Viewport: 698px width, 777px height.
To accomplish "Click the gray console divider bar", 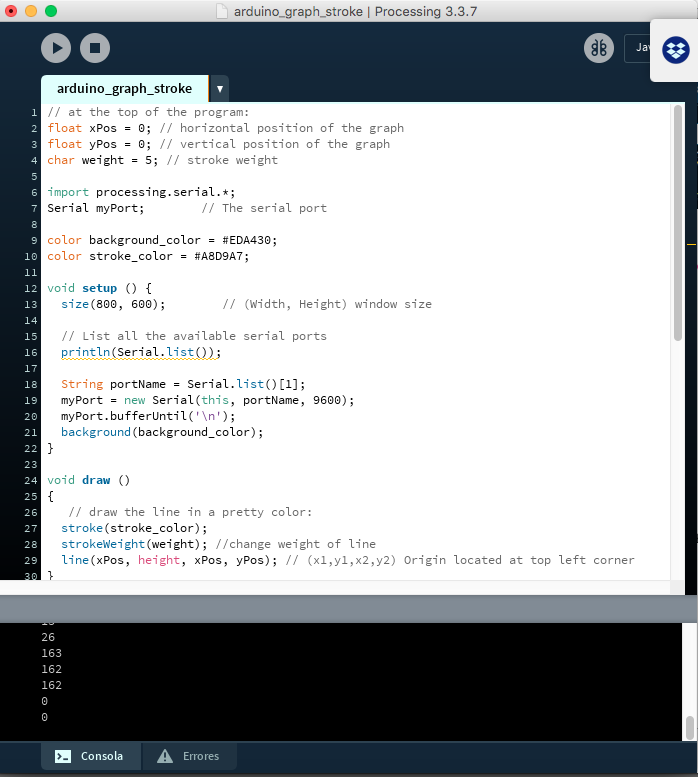I will point(349,609).
